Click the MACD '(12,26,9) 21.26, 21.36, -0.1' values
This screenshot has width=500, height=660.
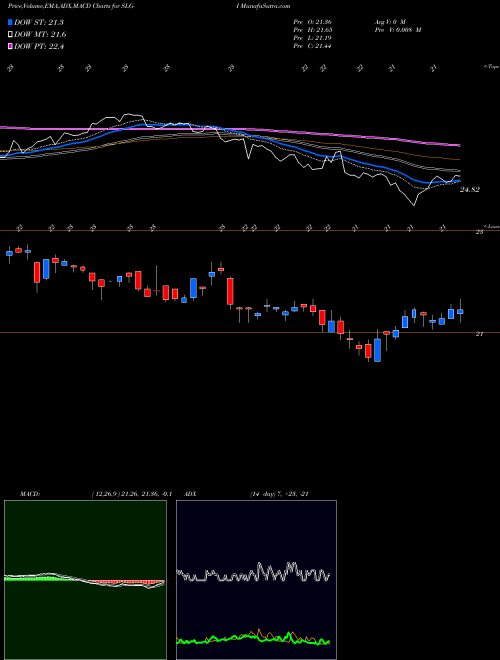[131, 494]
